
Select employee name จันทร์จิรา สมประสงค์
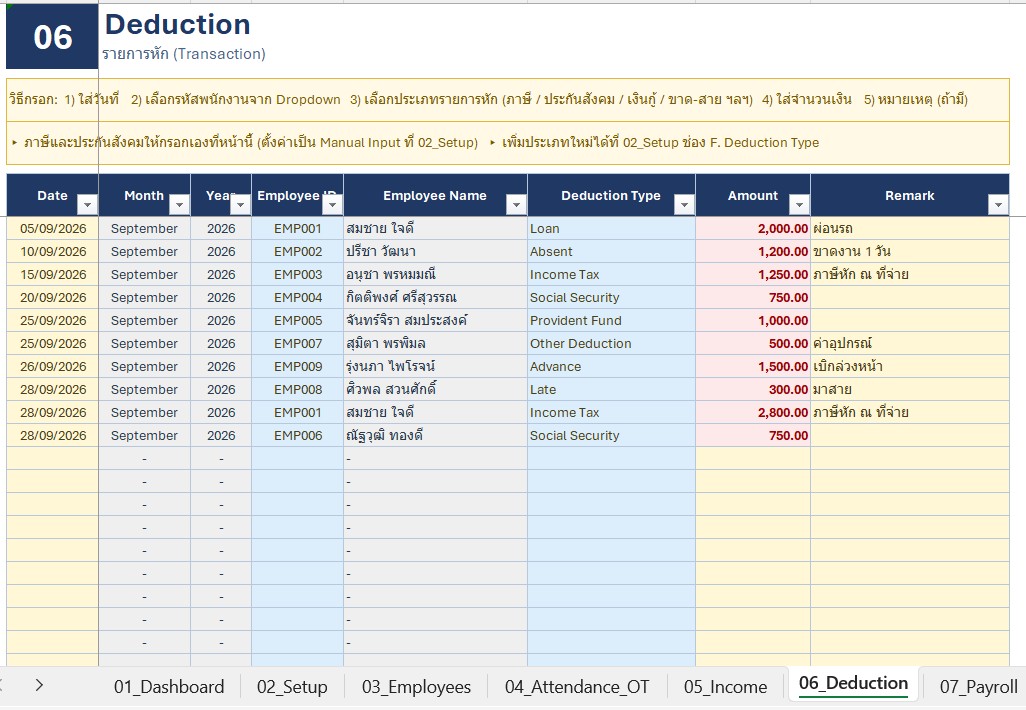tap(435, 321)
